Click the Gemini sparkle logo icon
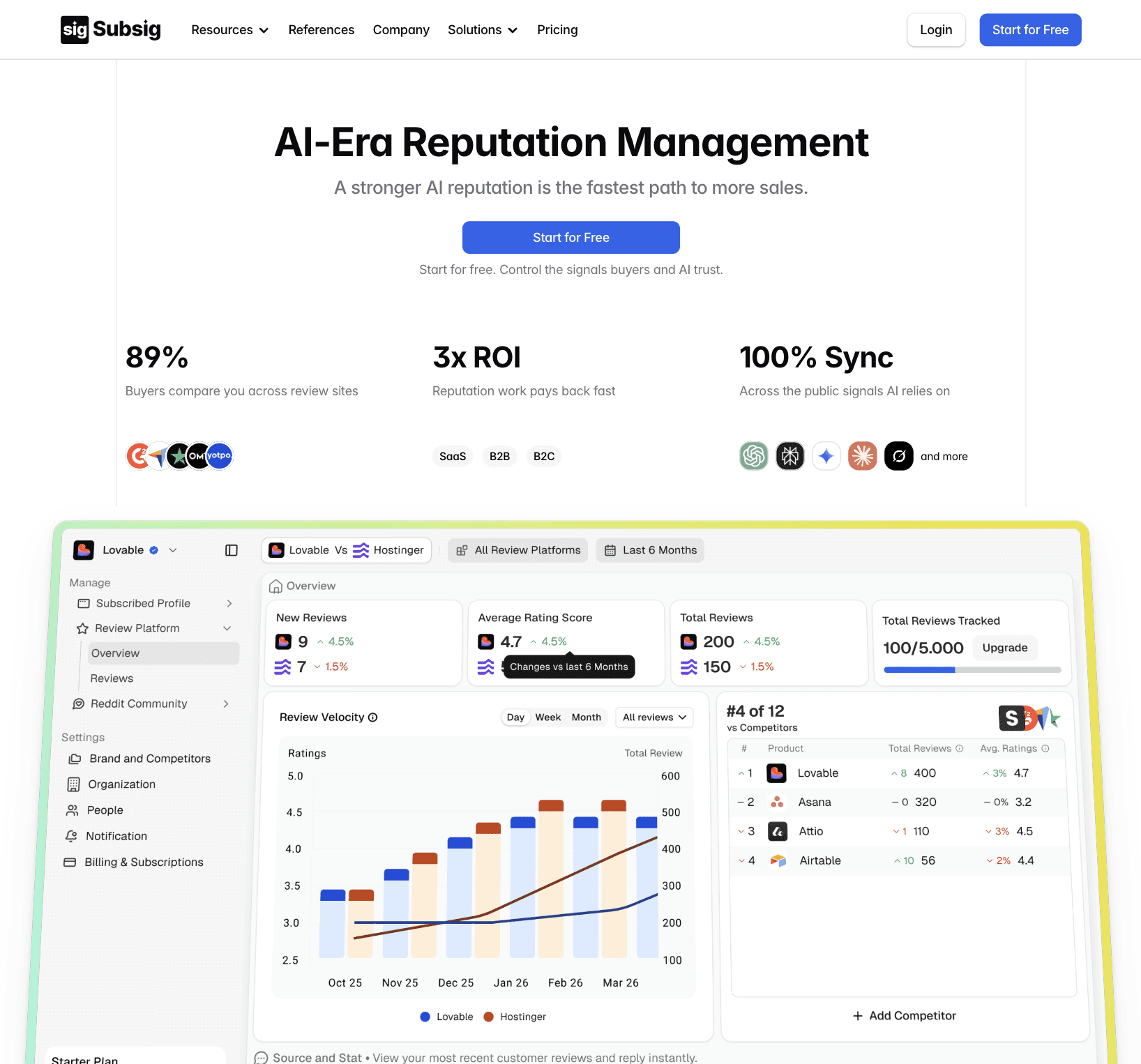Screen dimensions: 1141x1064 [x=826, y=456]
